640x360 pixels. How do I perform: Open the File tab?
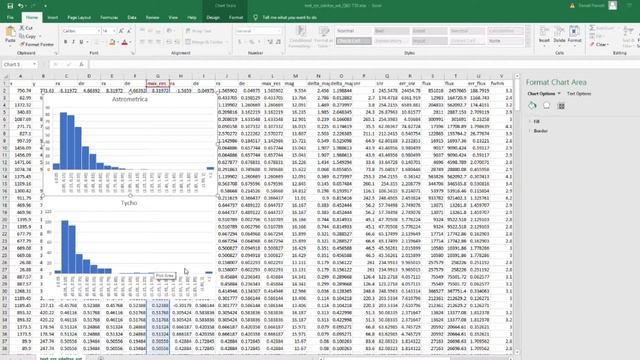pyautogui.click(x=10, y=18)
